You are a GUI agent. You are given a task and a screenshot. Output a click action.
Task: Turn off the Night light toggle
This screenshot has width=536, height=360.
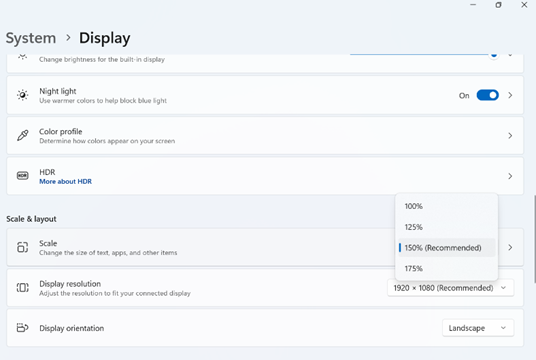487,95
